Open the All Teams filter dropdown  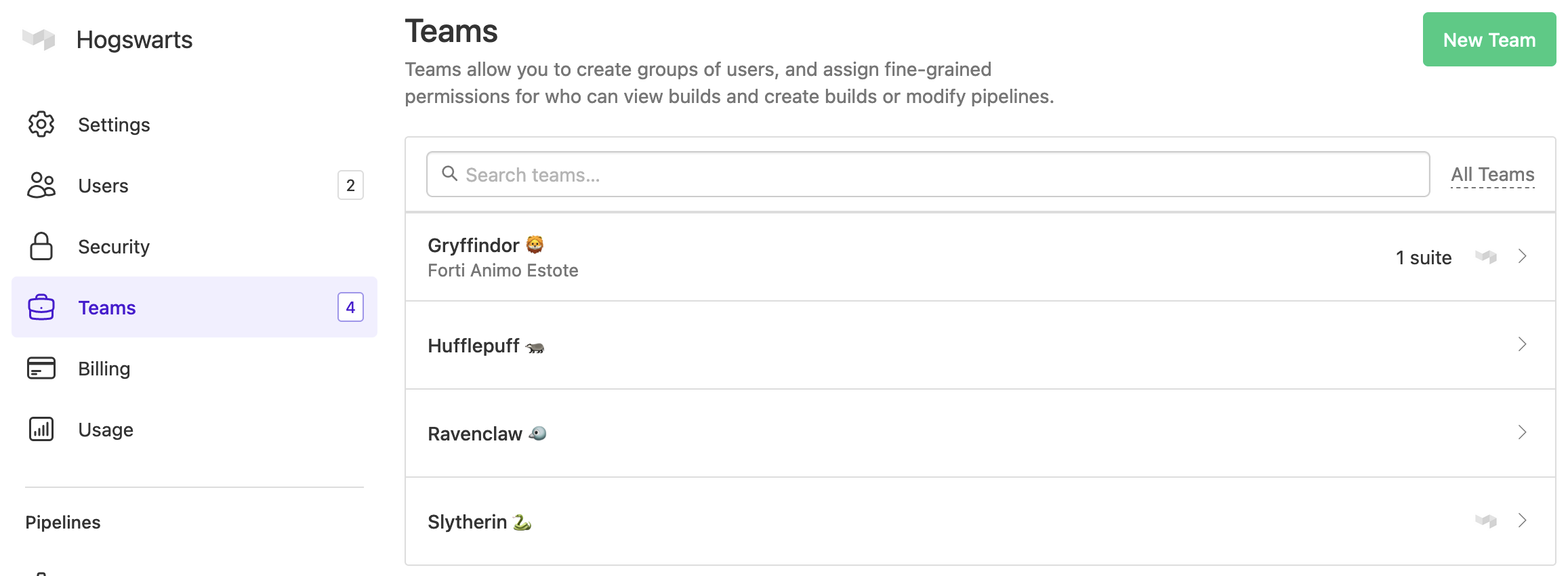click(1492, 175)
